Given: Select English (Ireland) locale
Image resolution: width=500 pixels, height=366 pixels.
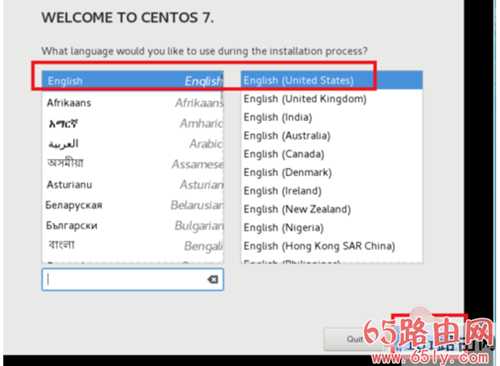Looking at the screenshot, I should [332, 191].
